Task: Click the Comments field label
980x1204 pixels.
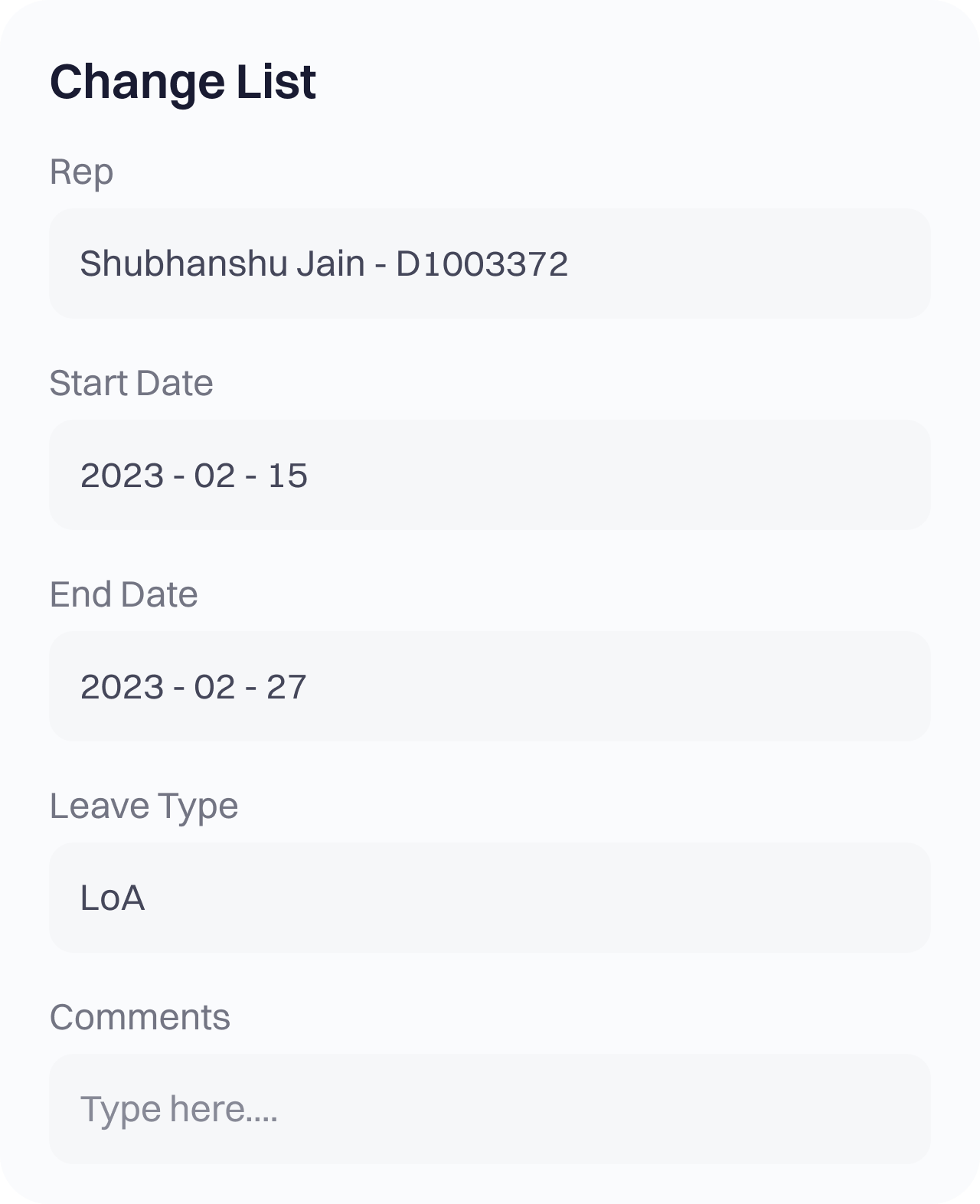Action: tap(139, 1017)
